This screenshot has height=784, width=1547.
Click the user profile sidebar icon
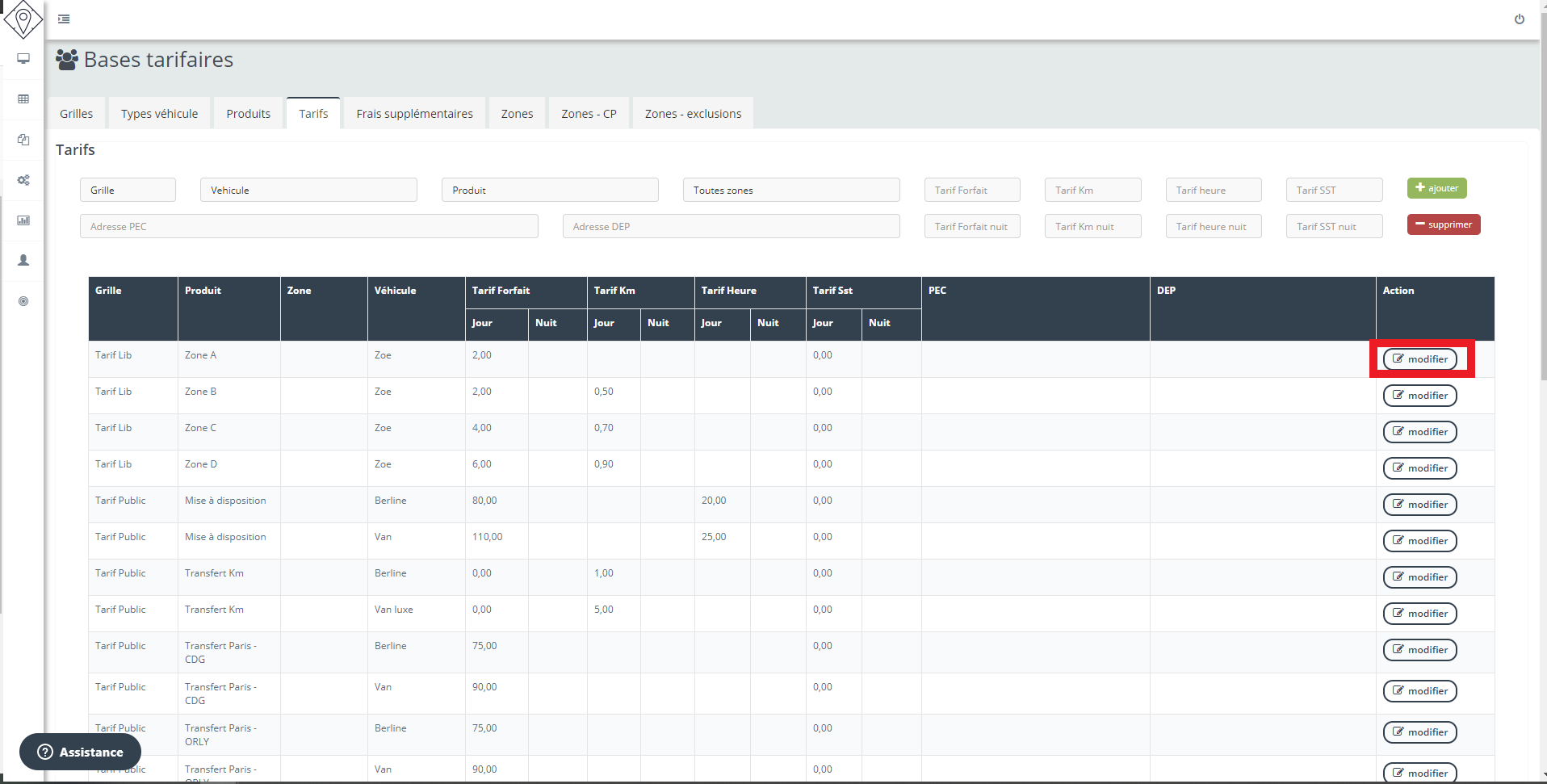pyautogui.click(x=23, y=261)
